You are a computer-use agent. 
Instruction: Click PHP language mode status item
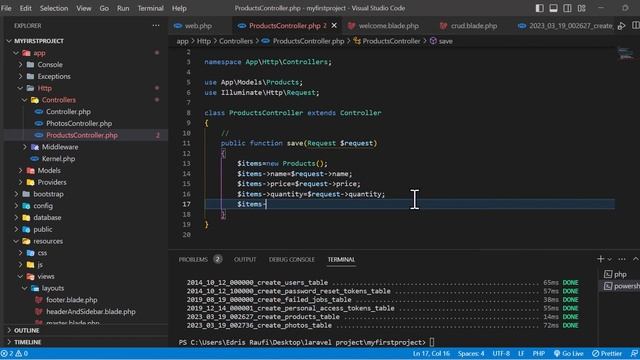click(x=538, y=354)
